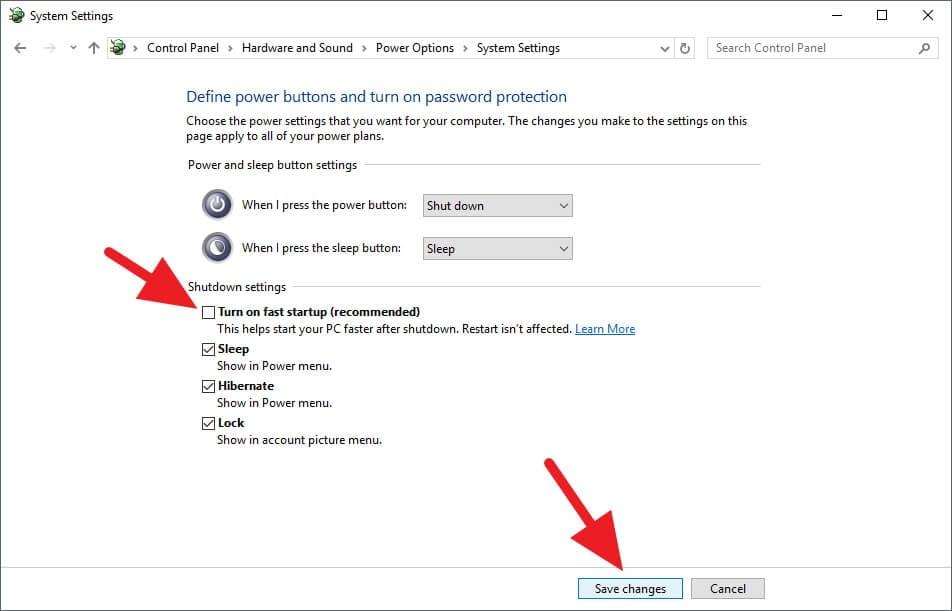Click the sleep button icon
The width and height of the screenshot is (952, 611).
point(217,247)
